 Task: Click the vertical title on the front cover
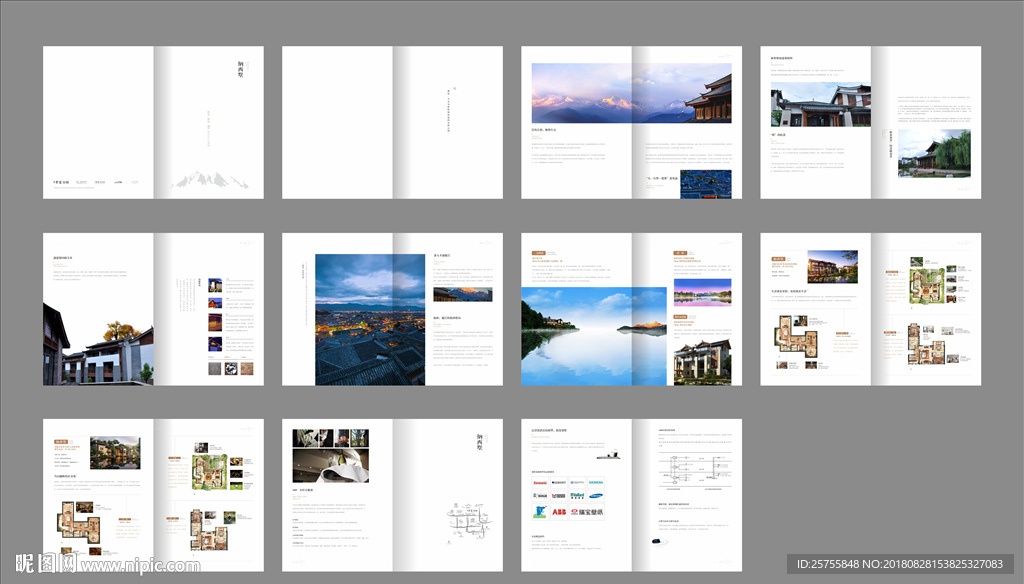click(x=241, y=70)
